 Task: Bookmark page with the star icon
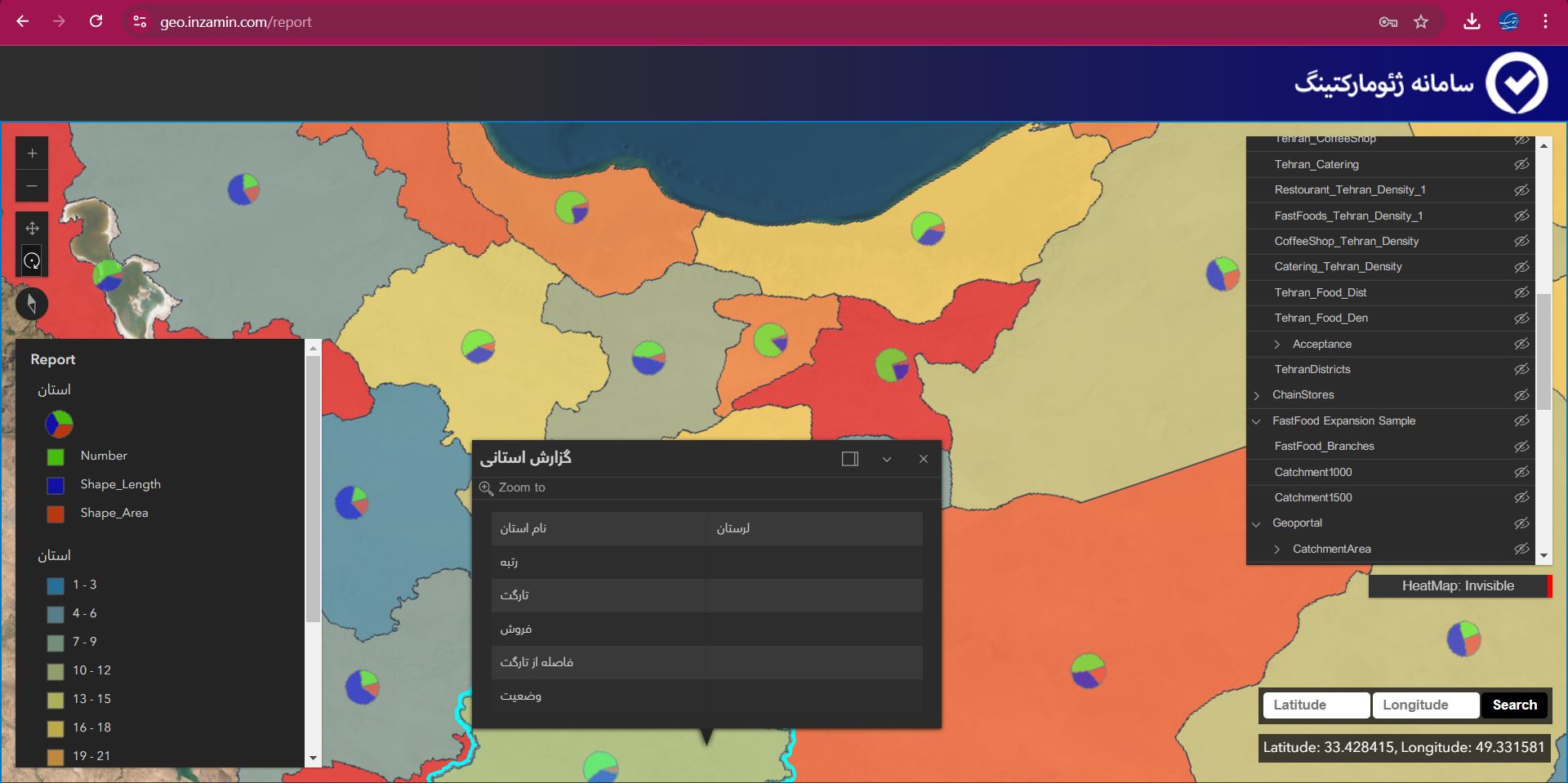point(1421,22)
